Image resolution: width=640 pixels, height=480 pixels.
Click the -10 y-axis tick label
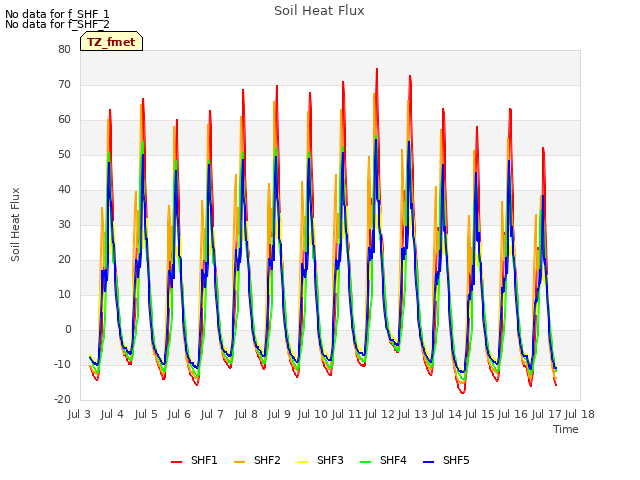point(62,364)
